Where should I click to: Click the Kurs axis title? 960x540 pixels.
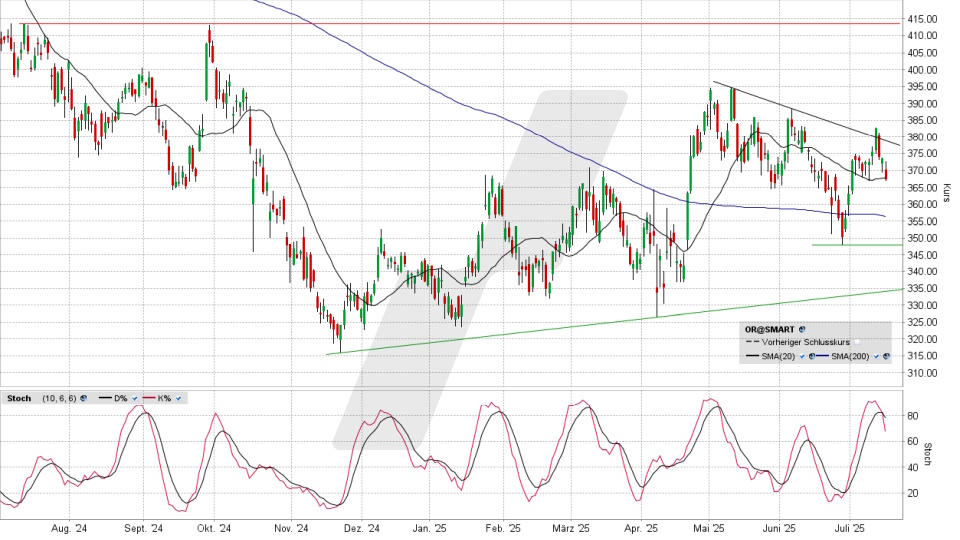click(x=947, y=193)
